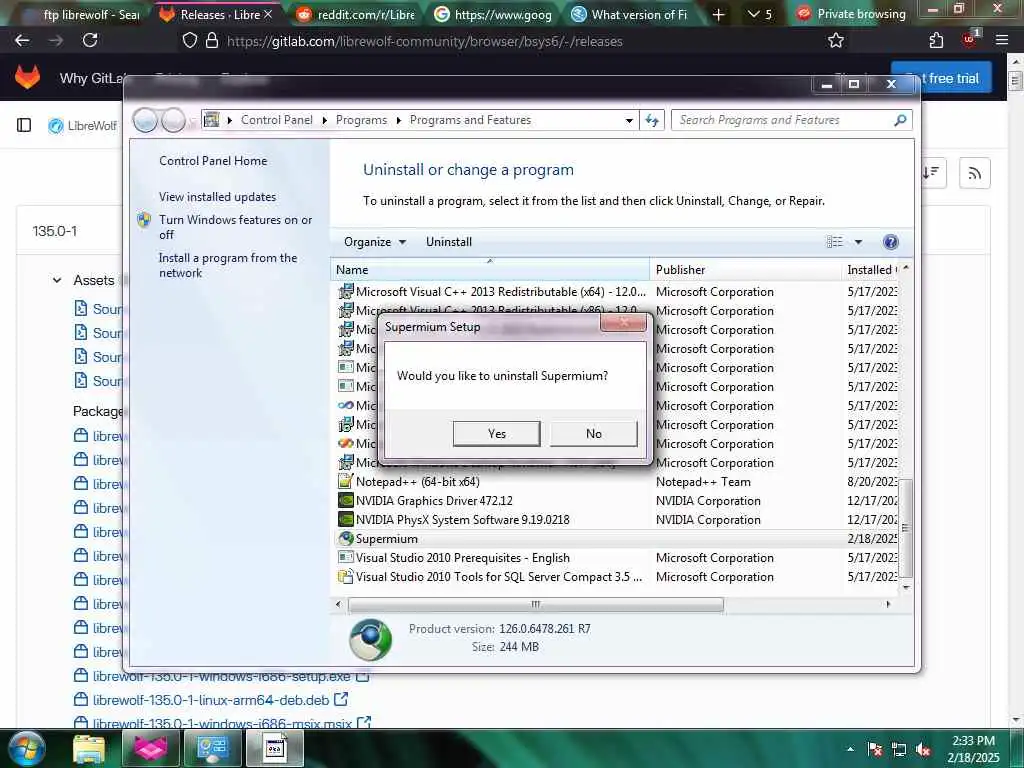Open Turn Windows features on or off
1024x768 pixels.
pos(236,227)
